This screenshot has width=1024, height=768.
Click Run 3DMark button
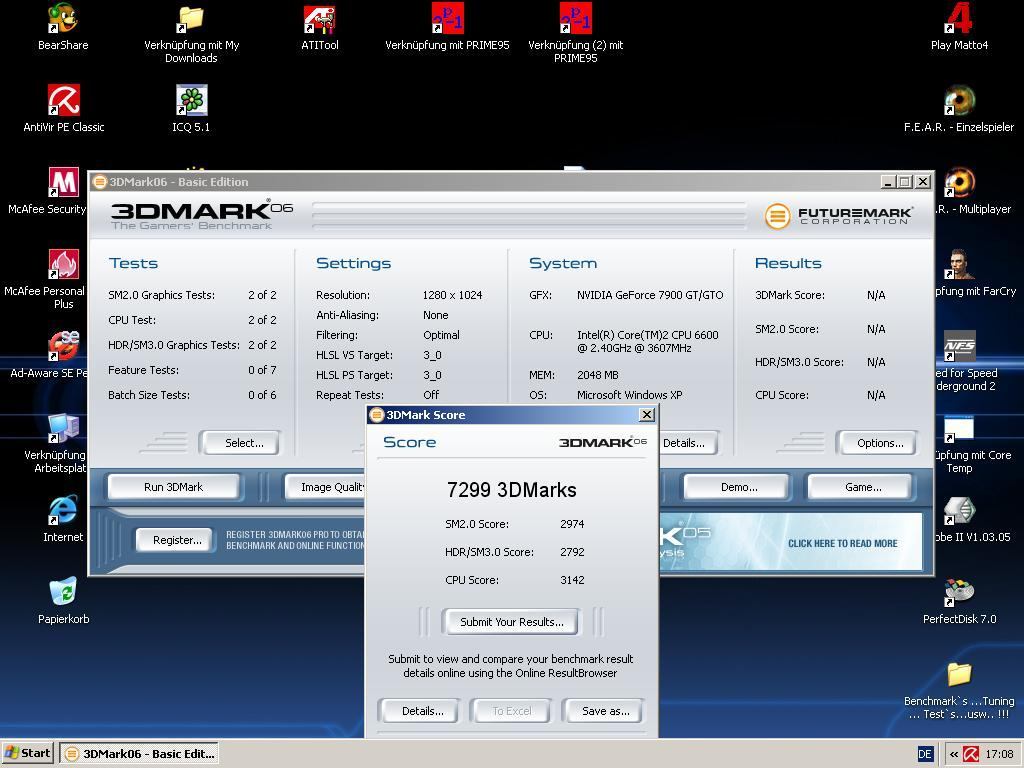(174, 487)
